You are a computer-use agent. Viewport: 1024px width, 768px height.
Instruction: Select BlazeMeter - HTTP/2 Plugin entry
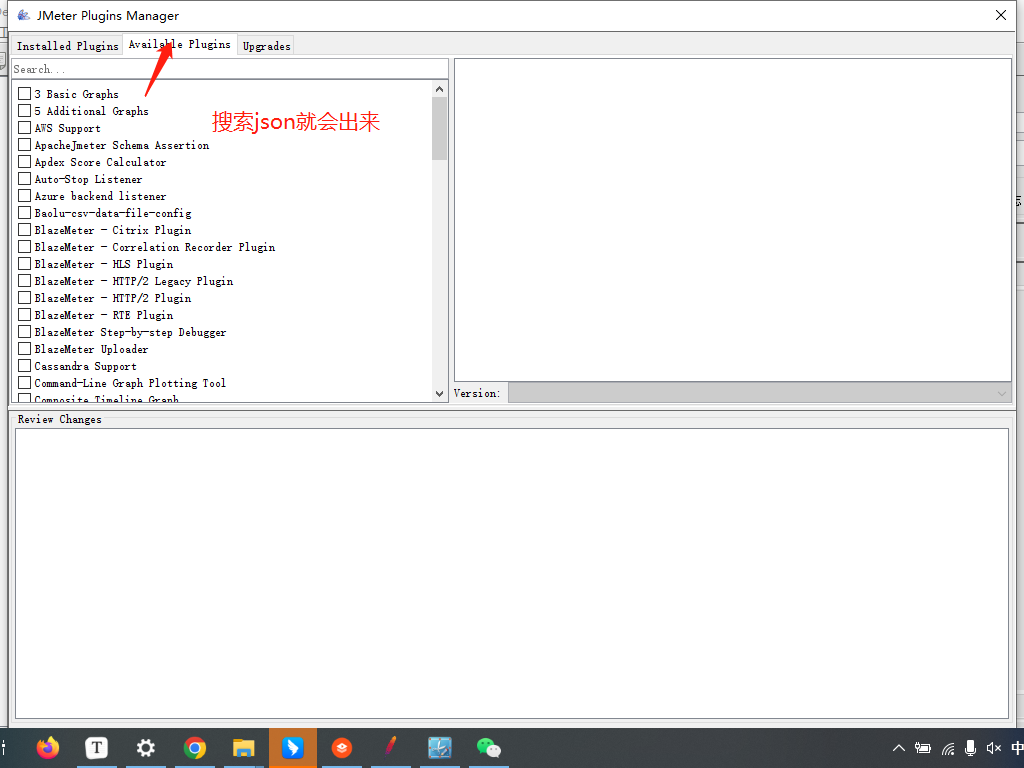pyautogui.click(x=113, y=298)
